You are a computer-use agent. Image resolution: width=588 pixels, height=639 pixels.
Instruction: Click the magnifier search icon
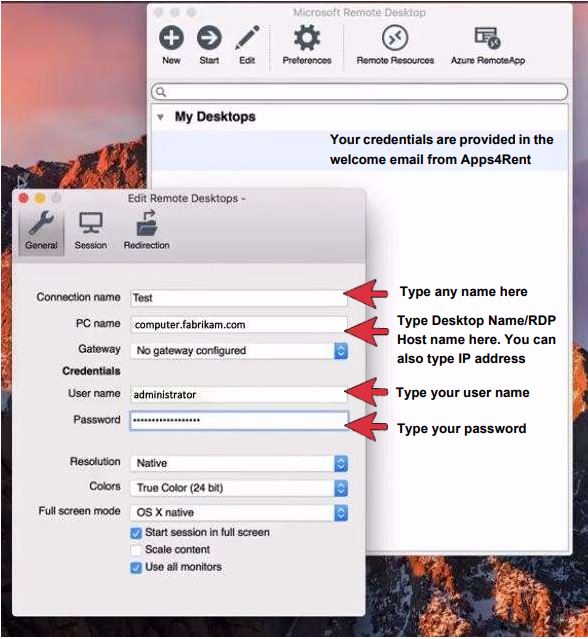pos(161,92)
